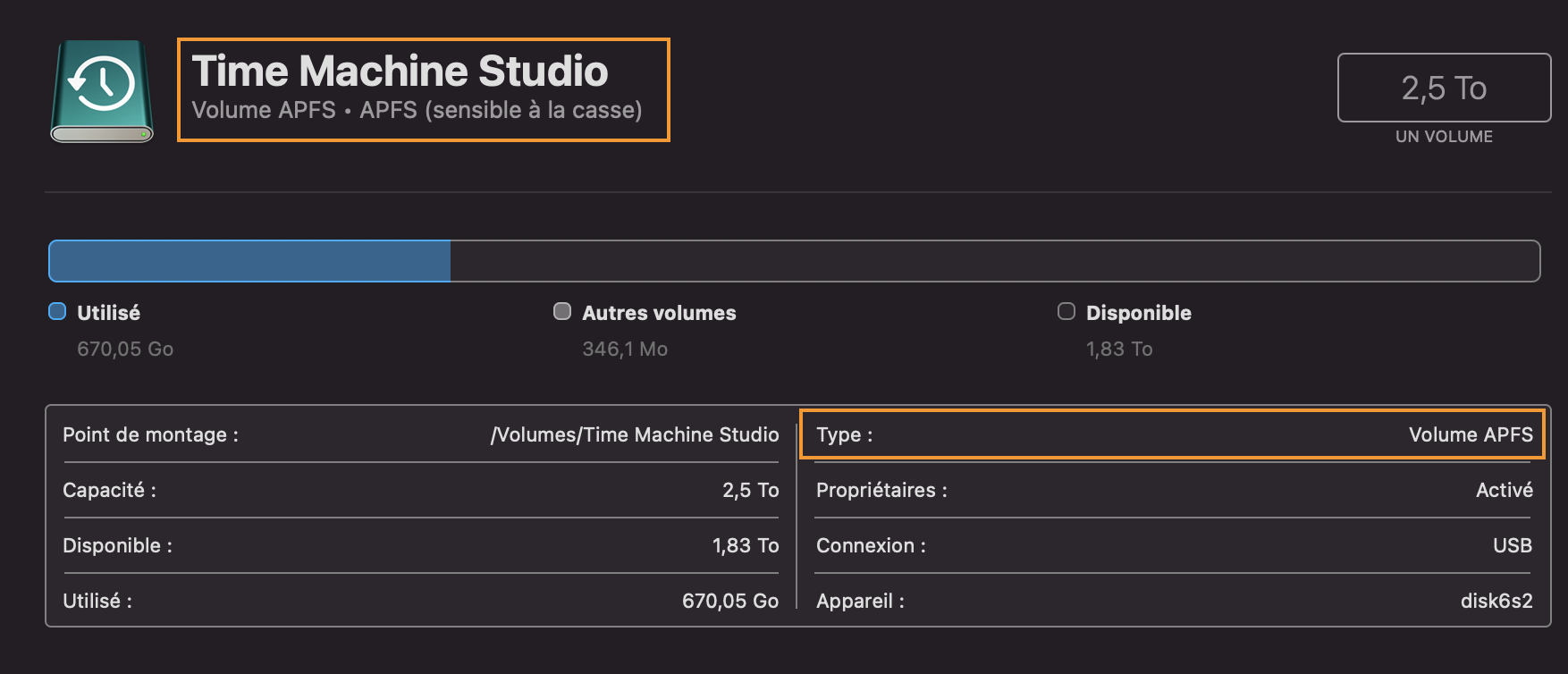Image resolution: width=1568 pixels, height=674 pixels.
Task: Click the USB connection value
Action: click(x=1512, y=545)
